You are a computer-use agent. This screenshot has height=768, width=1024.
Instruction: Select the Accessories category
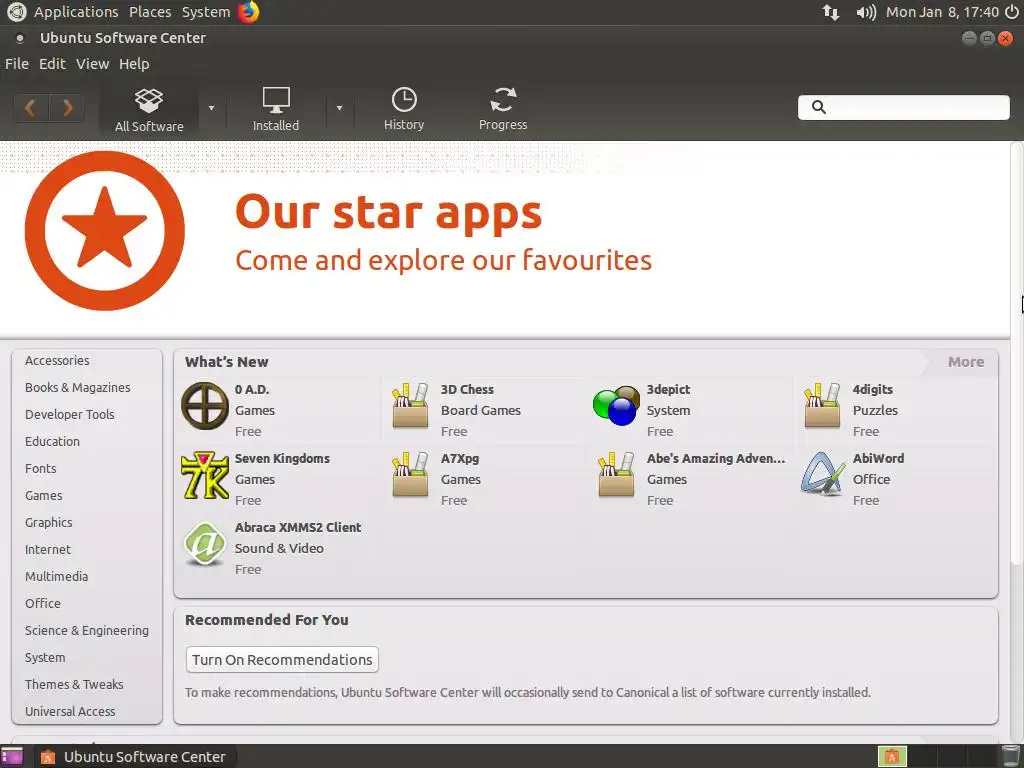57,360
